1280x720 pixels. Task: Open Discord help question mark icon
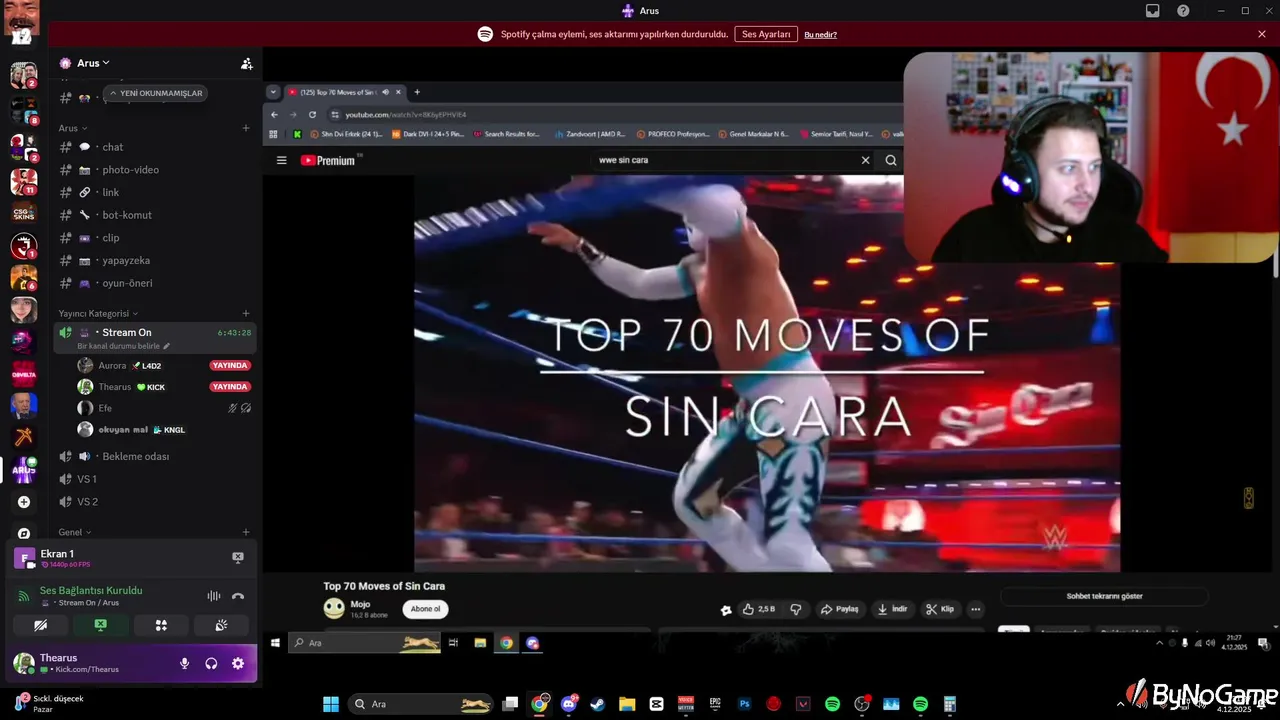coord(1183,11)
